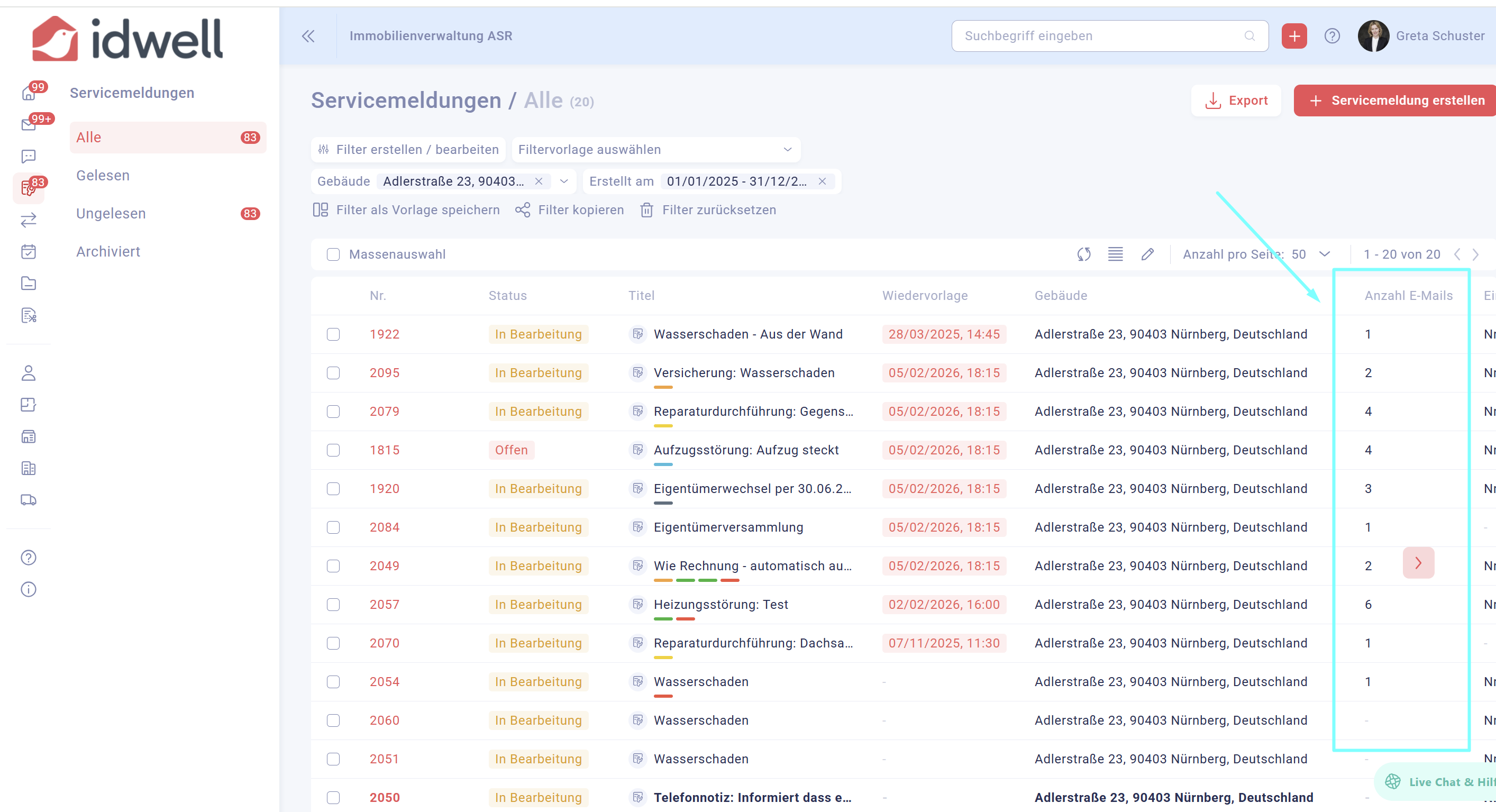Open the Archiviert menu item
1496x812 pixels.
point(108,251)
